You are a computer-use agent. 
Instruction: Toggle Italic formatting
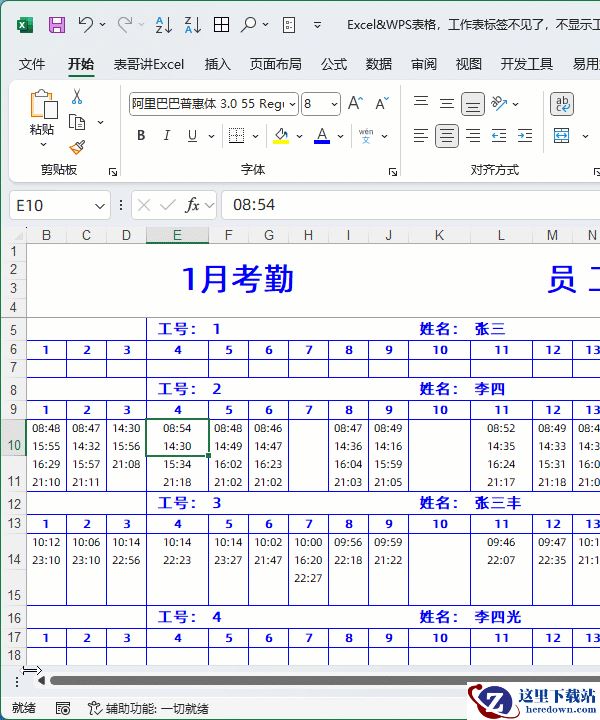pos(167,135)
